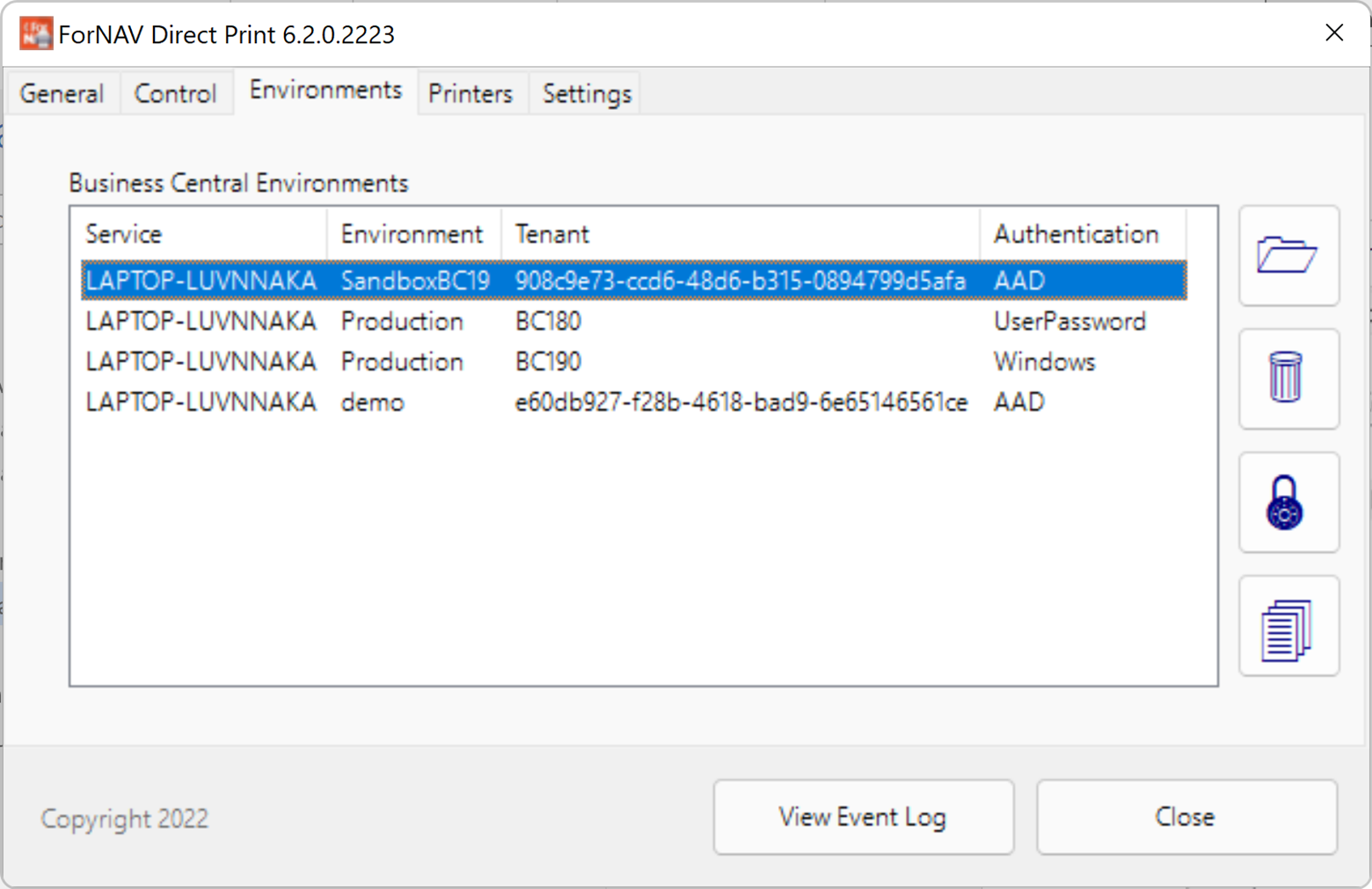Click the Close button
1372x889 pixels.
pyautogui.click(x=1186, y=817)
